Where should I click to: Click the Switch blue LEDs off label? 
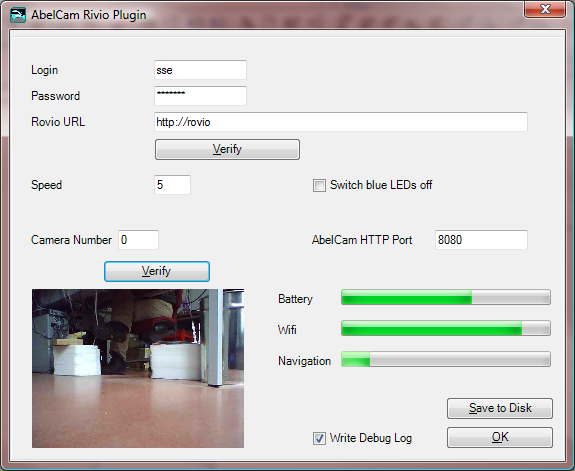click(x=381, y=185)
